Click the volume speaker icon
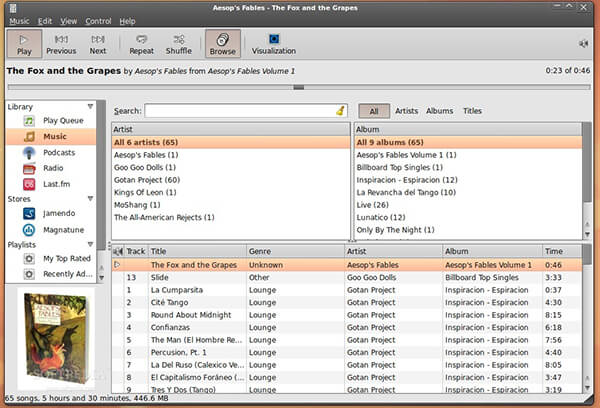This screenshot has height=408, width=600. tap(583, 43)
